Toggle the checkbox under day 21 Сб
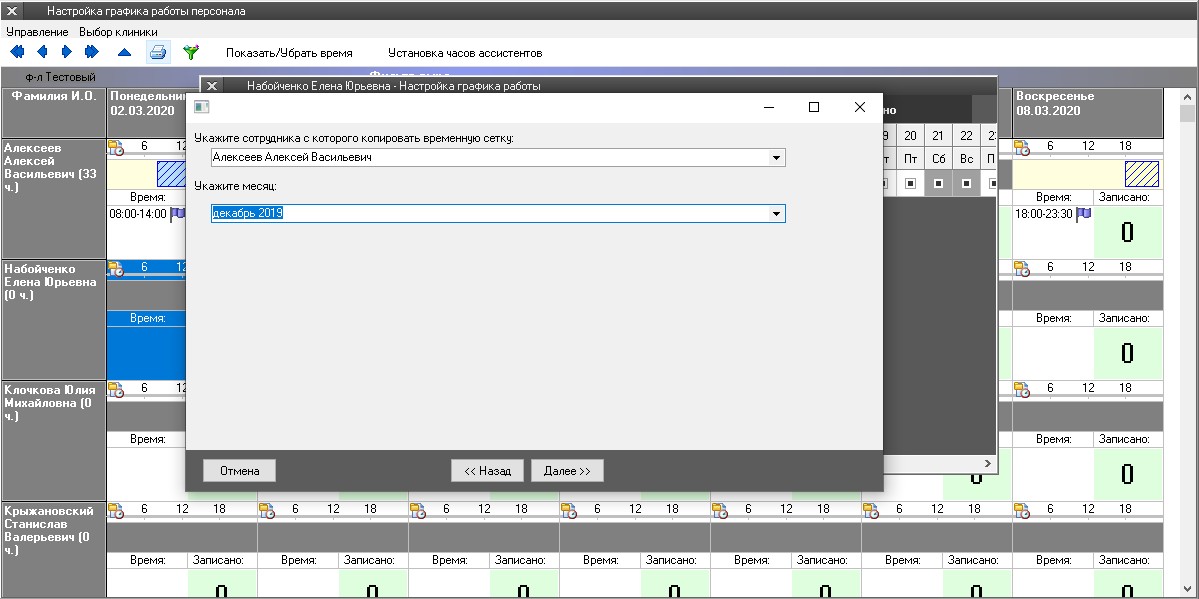The width and height of the screenshot is (1199, 599). (938, 184)
